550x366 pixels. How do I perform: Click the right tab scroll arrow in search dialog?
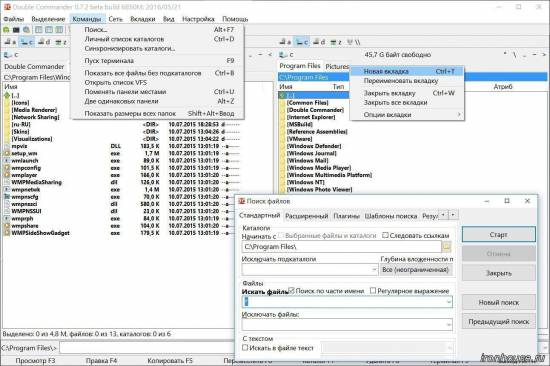point(453,214)
